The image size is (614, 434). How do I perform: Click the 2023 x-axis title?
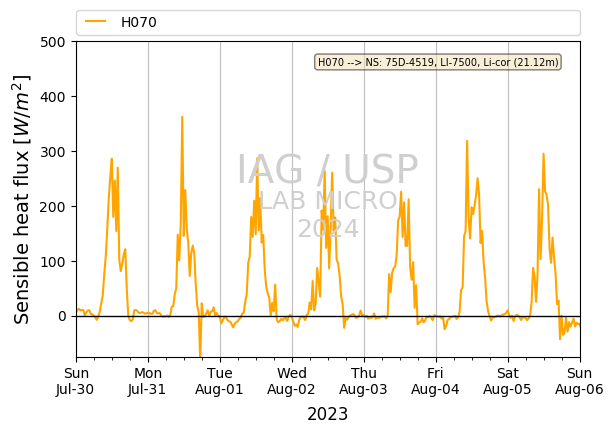(x=328, y=414)
